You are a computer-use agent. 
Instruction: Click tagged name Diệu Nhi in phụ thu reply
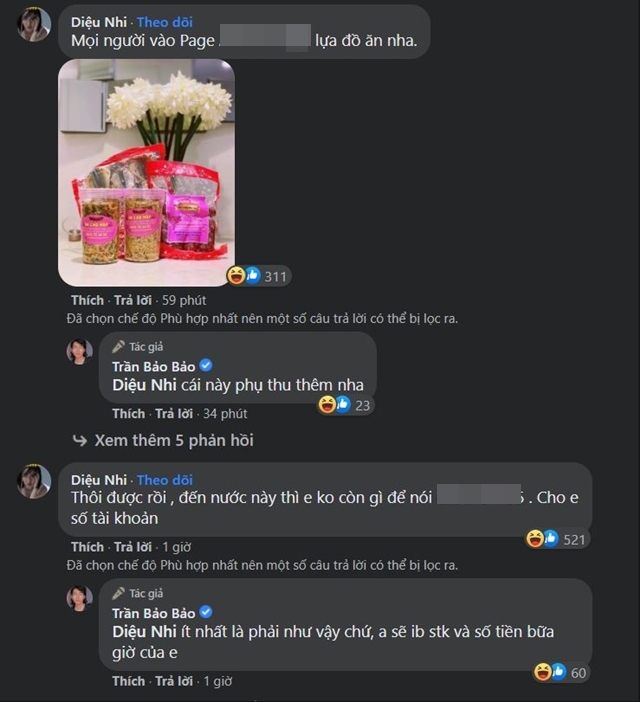coord(144,385)
